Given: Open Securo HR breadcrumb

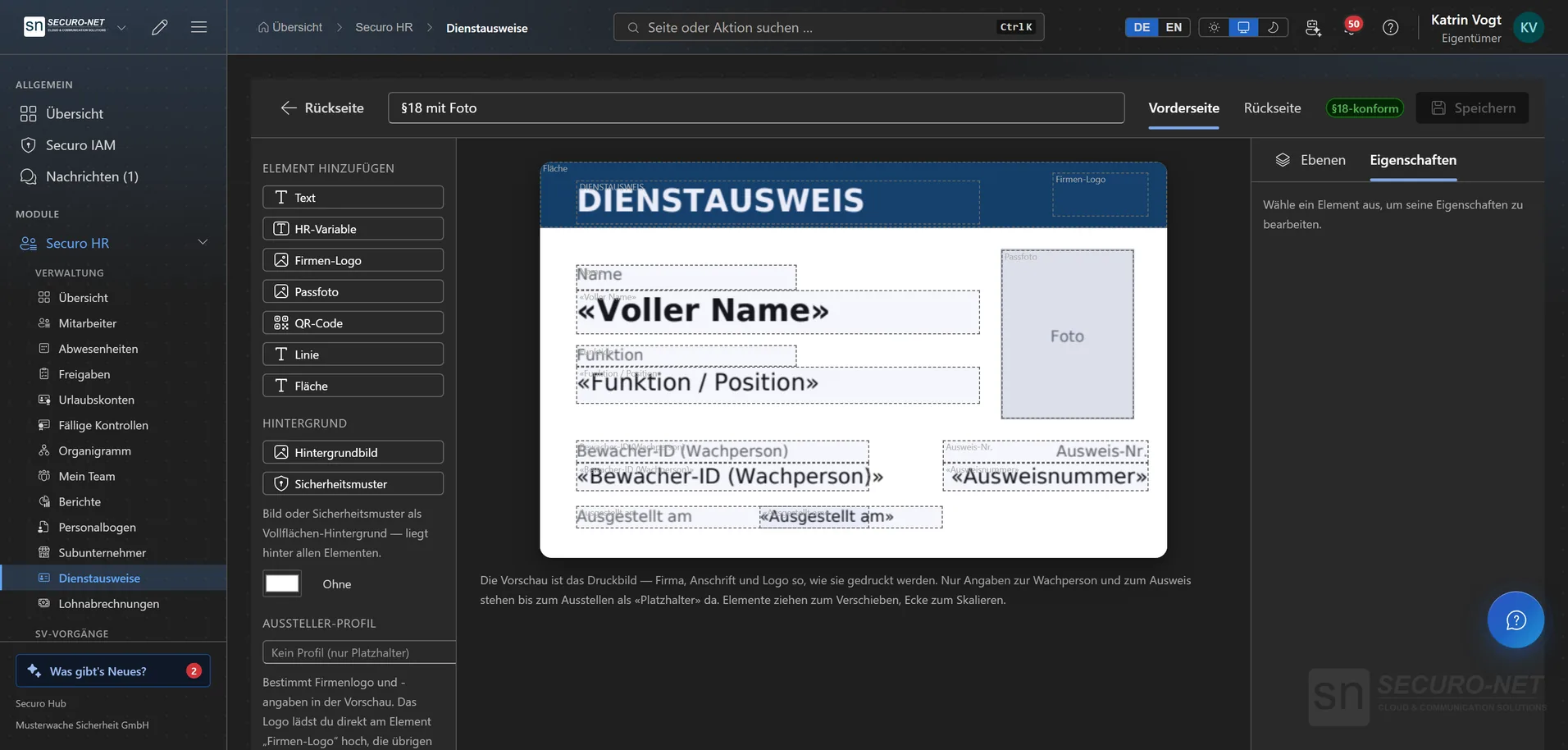Looking at the screenshot, I should click(x=384, y=27).
